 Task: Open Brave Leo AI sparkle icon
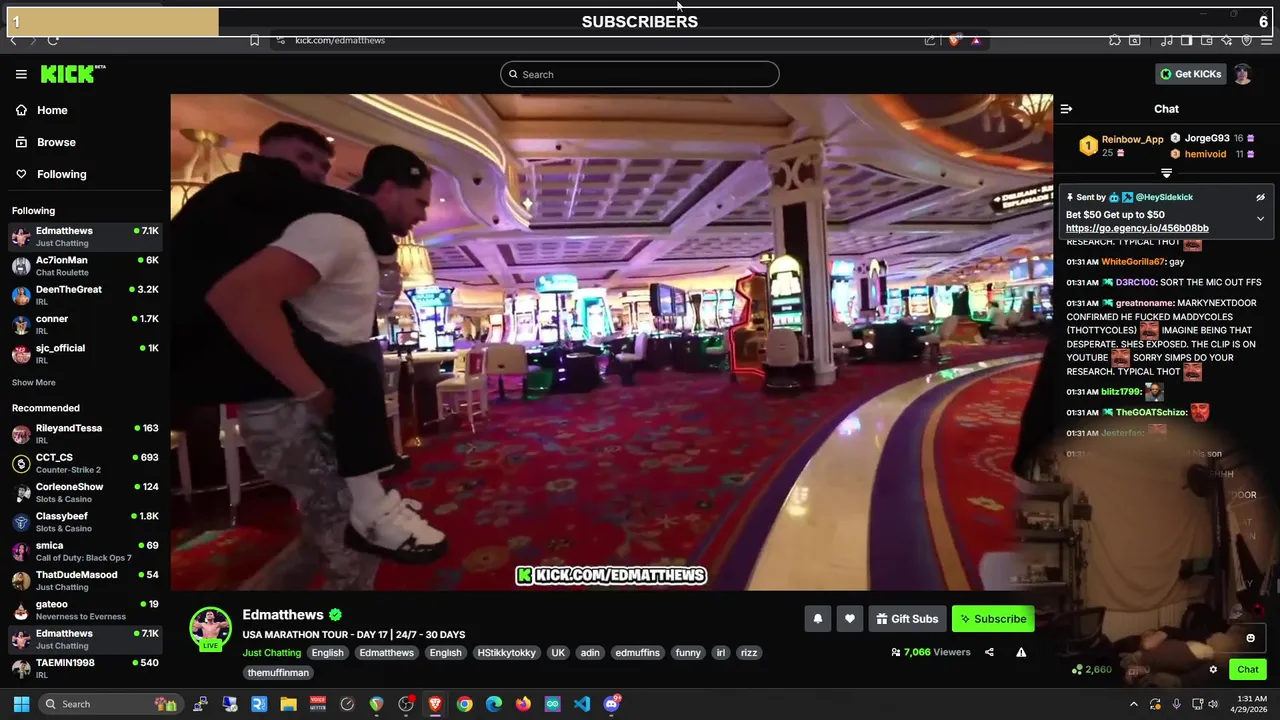click(x=1226, y=40)
